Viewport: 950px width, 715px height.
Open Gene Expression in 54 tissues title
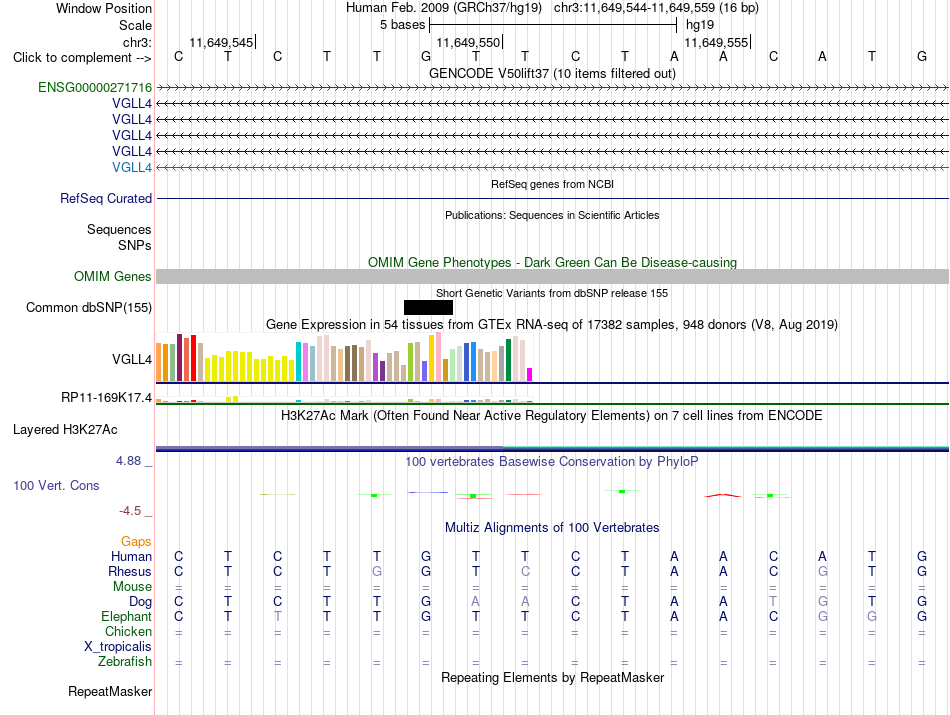[x=552, y=325]
